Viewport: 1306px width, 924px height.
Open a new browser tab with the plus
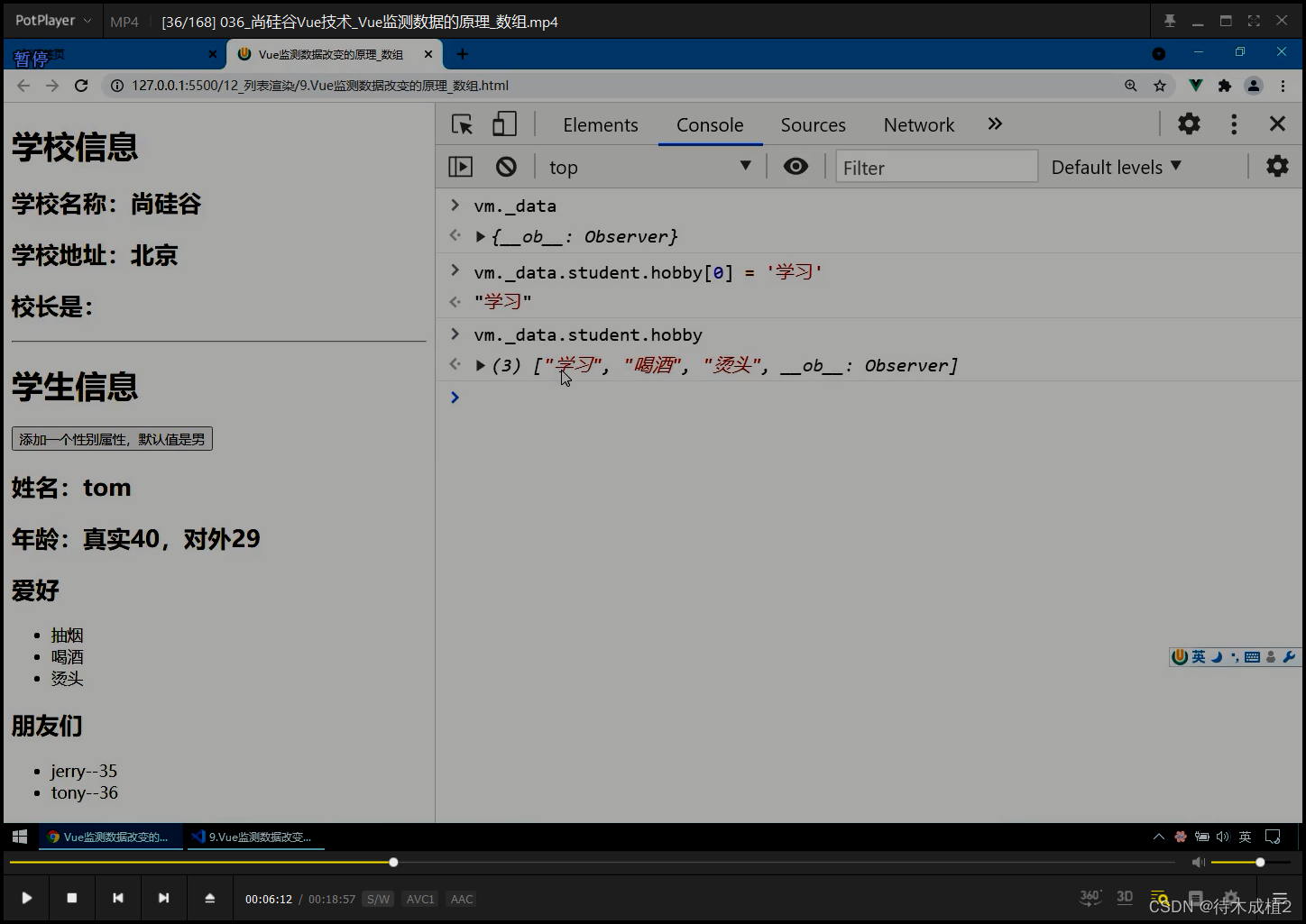click(x=463, y=54)
